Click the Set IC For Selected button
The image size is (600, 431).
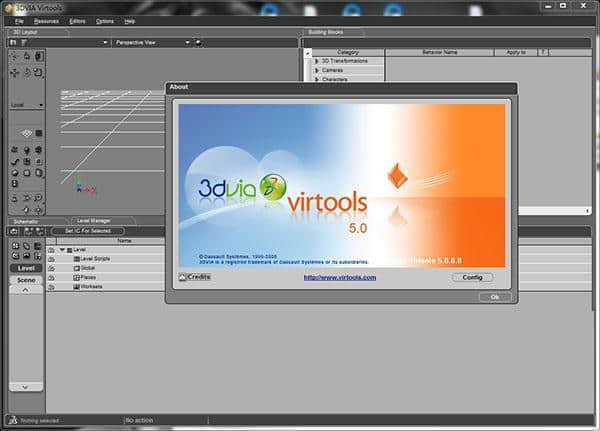[x=86, y=231]
